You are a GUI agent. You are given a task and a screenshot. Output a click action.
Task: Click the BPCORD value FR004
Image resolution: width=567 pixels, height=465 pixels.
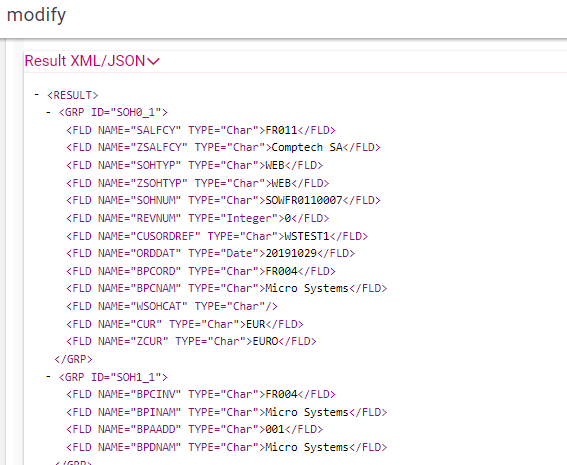[x=281, y=271]
